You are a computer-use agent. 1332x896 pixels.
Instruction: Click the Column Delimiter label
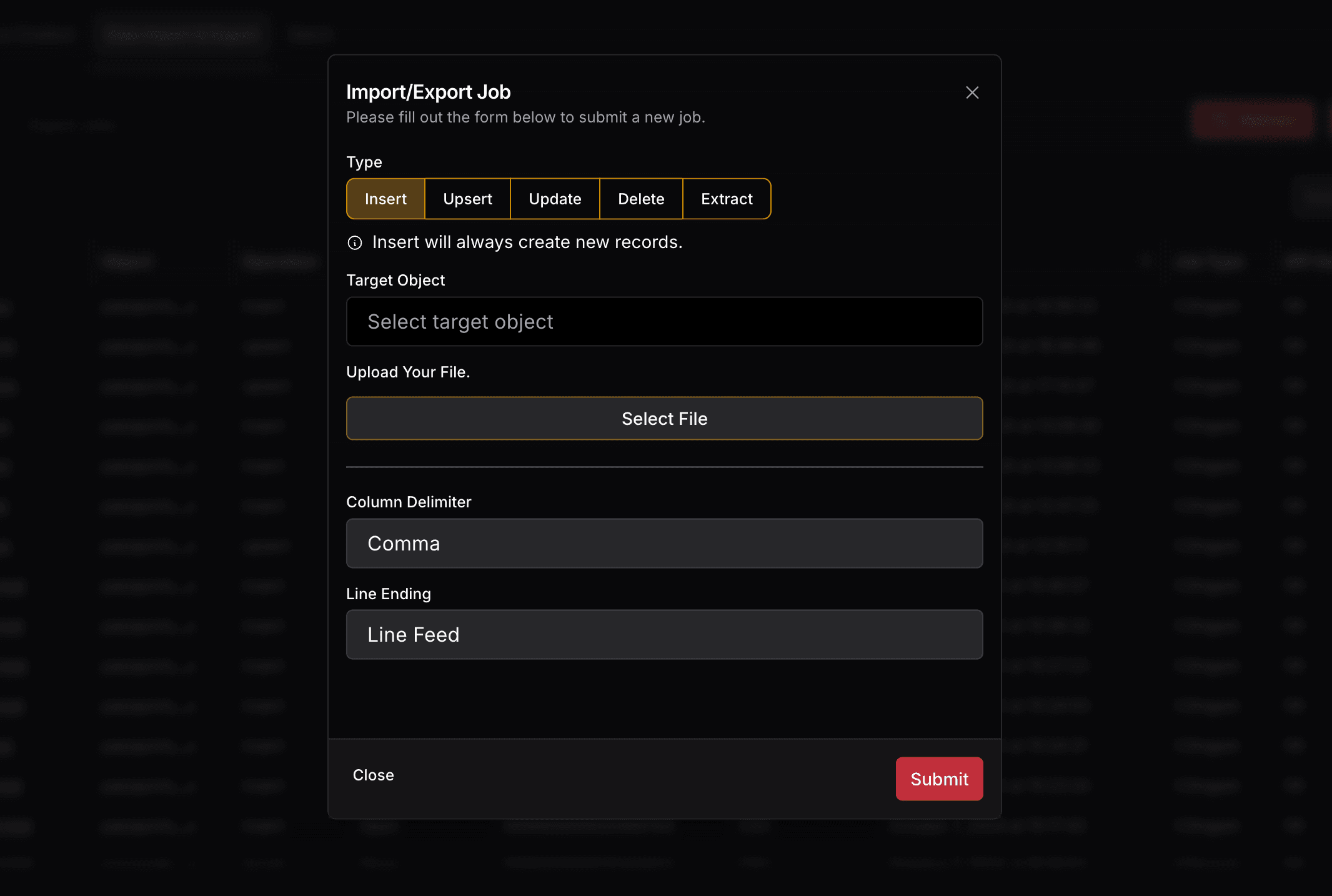pos(409,502)
